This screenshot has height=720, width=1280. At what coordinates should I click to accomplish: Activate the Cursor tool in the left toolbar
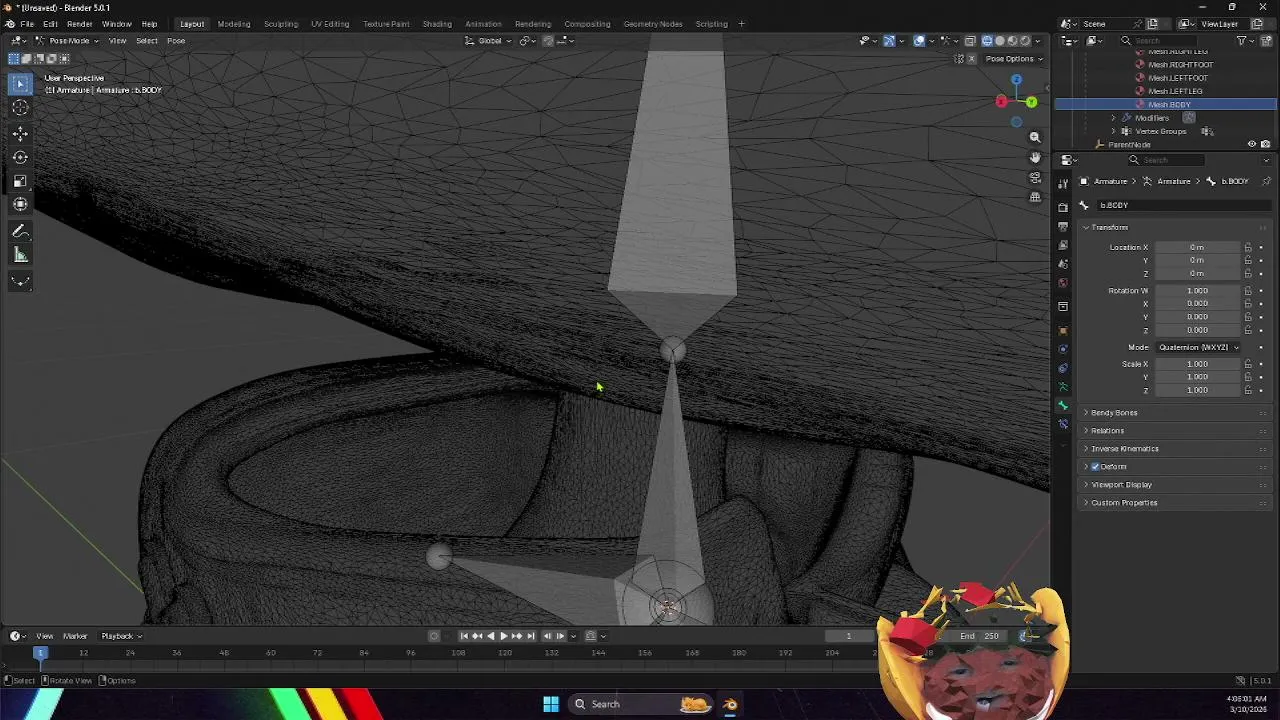(20, 108)
